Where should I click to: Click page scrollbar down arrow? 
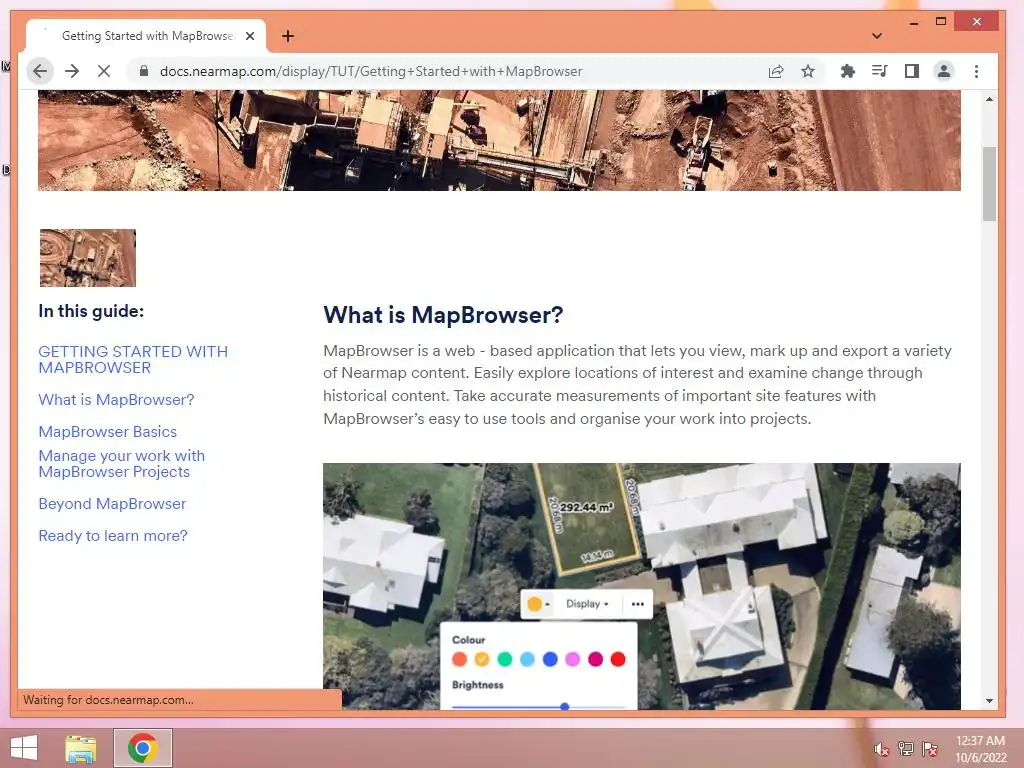[989, 701]
